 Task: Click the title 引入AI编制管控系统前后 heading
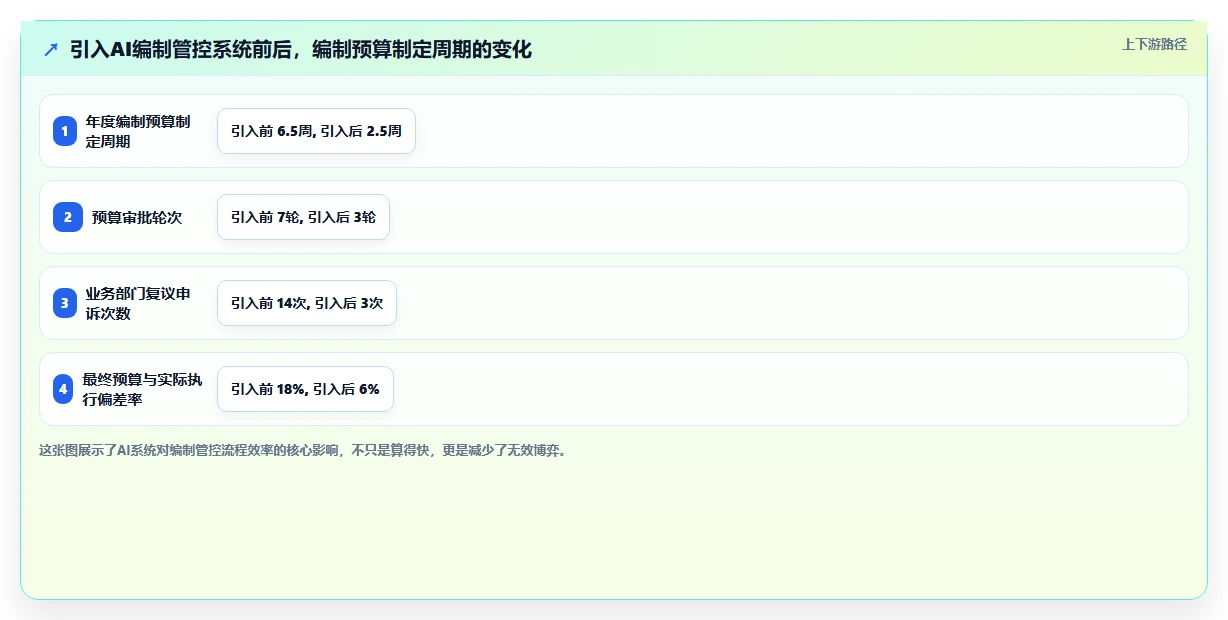pyautogui.click(x=301, y=50)
